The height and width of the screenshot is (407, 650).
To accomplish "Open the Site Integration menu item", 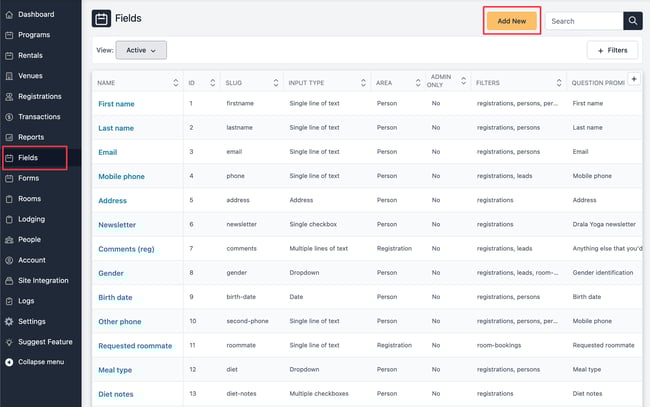I will pyautogui.click(x=43, y=281).
